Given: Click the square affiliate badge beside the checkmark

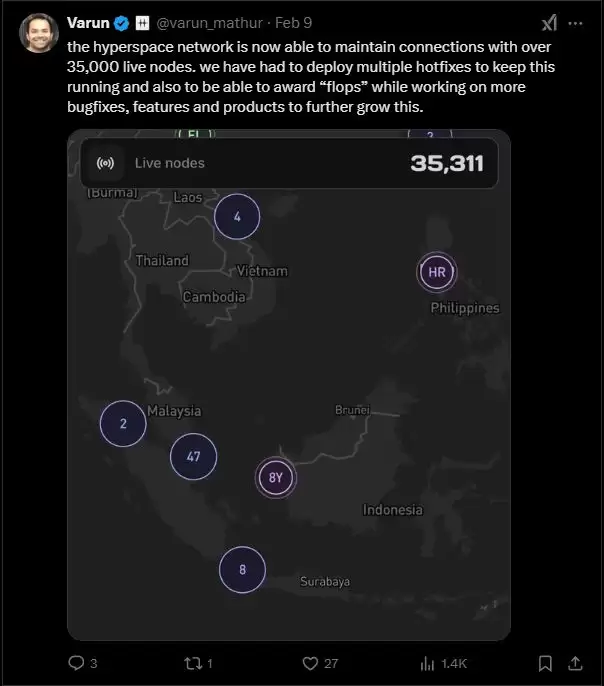Looking at the screenshot, I should (141, 23).
